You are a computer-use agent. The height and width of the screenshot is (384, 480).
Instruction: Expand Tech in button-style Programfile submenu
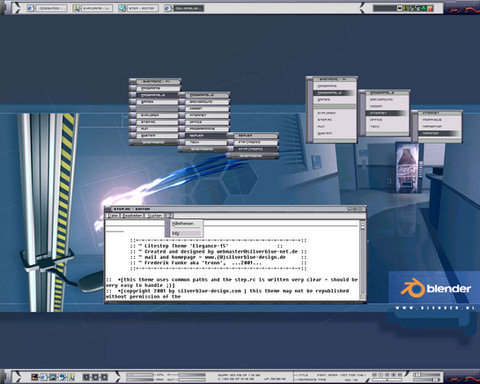pos(204,142)
